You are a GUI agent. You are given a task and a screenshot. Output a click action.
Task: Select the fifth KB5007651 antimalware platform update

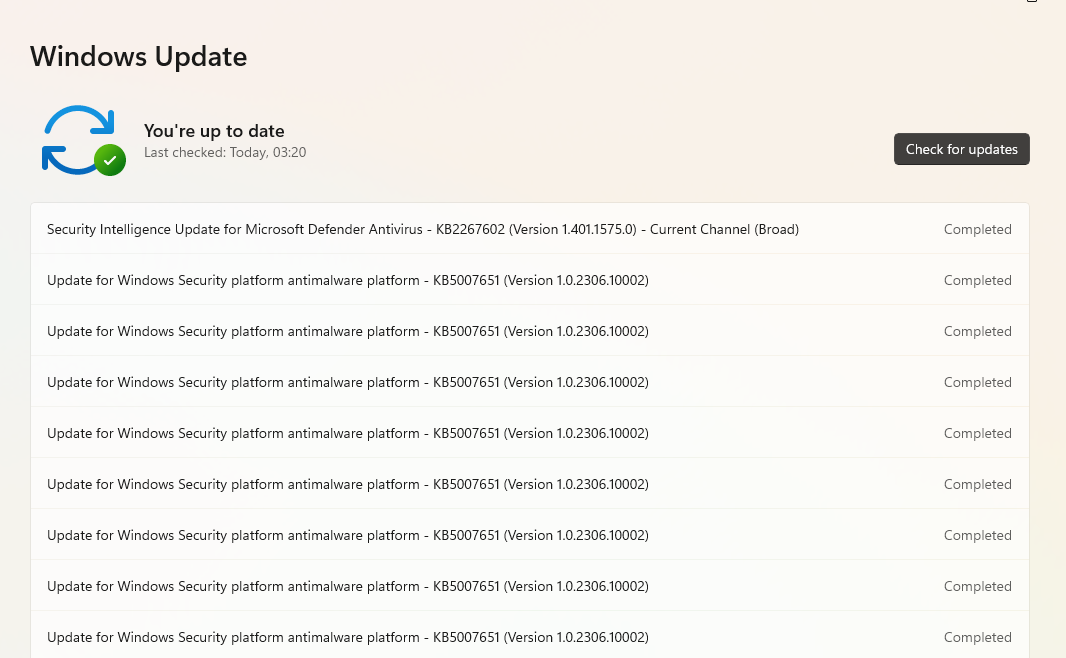click(x=347, y=485)
